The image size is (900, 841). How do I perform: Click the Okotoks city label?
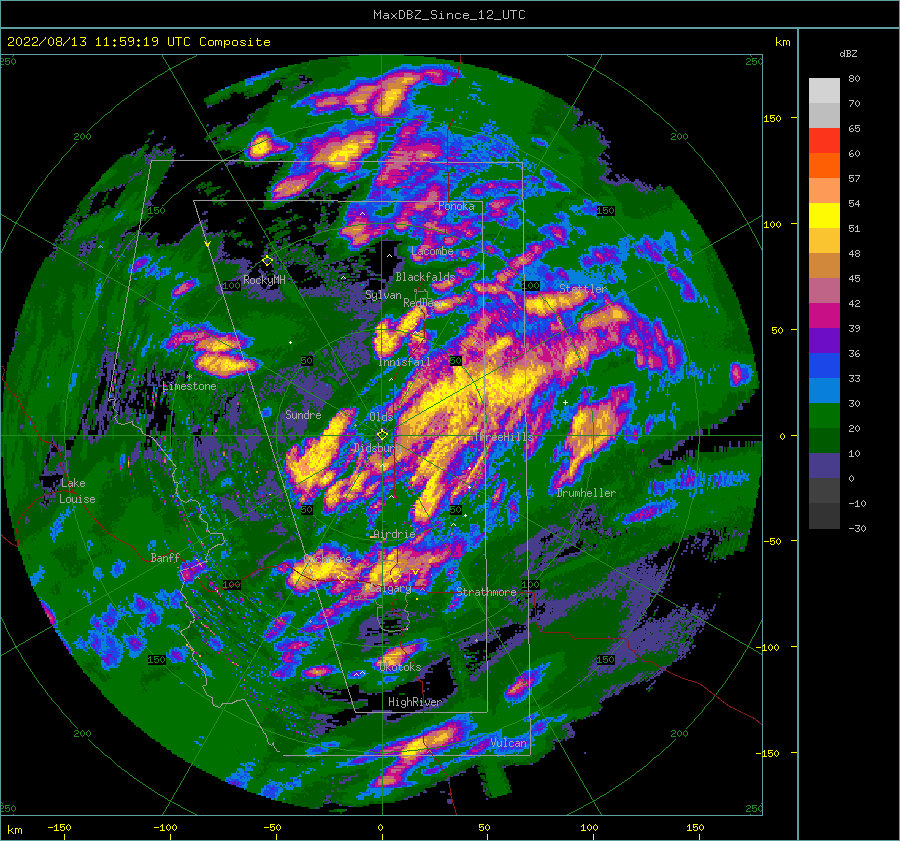click(x=400, y=668)
